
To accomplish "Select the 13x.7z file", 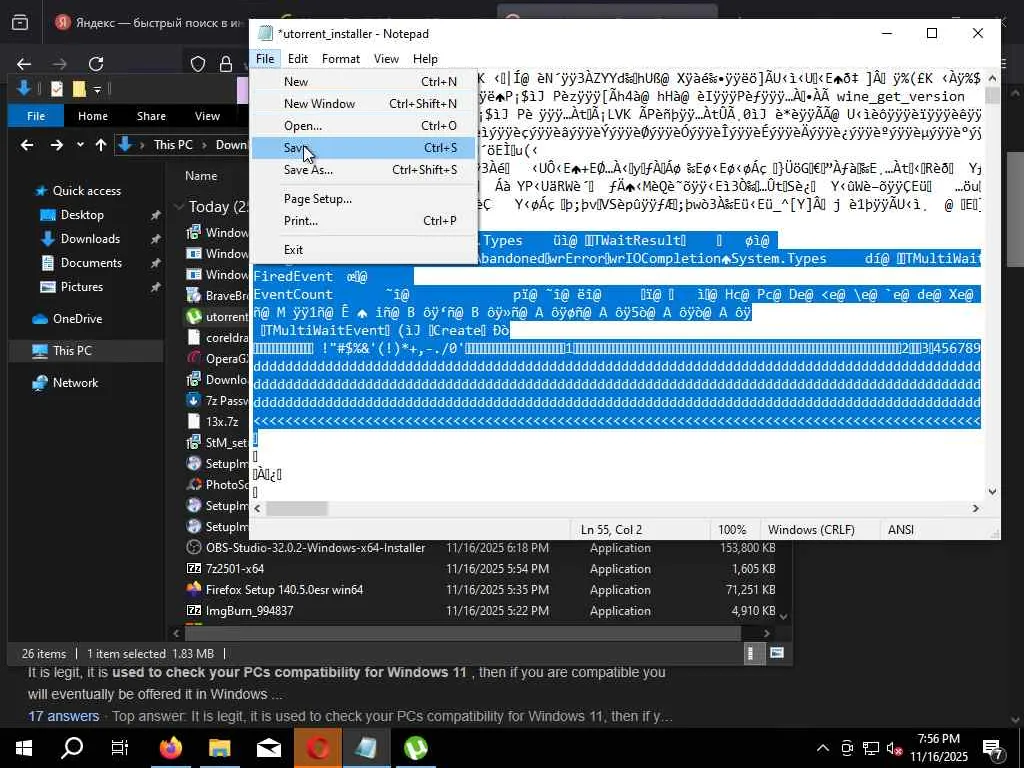I will click(221, 422).
